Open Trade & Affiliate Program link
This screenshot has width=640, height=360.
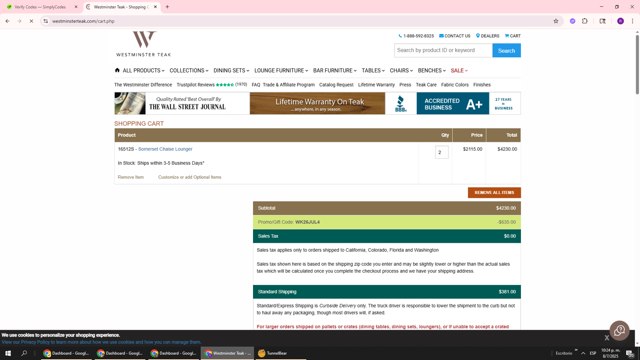coord(289,85)
